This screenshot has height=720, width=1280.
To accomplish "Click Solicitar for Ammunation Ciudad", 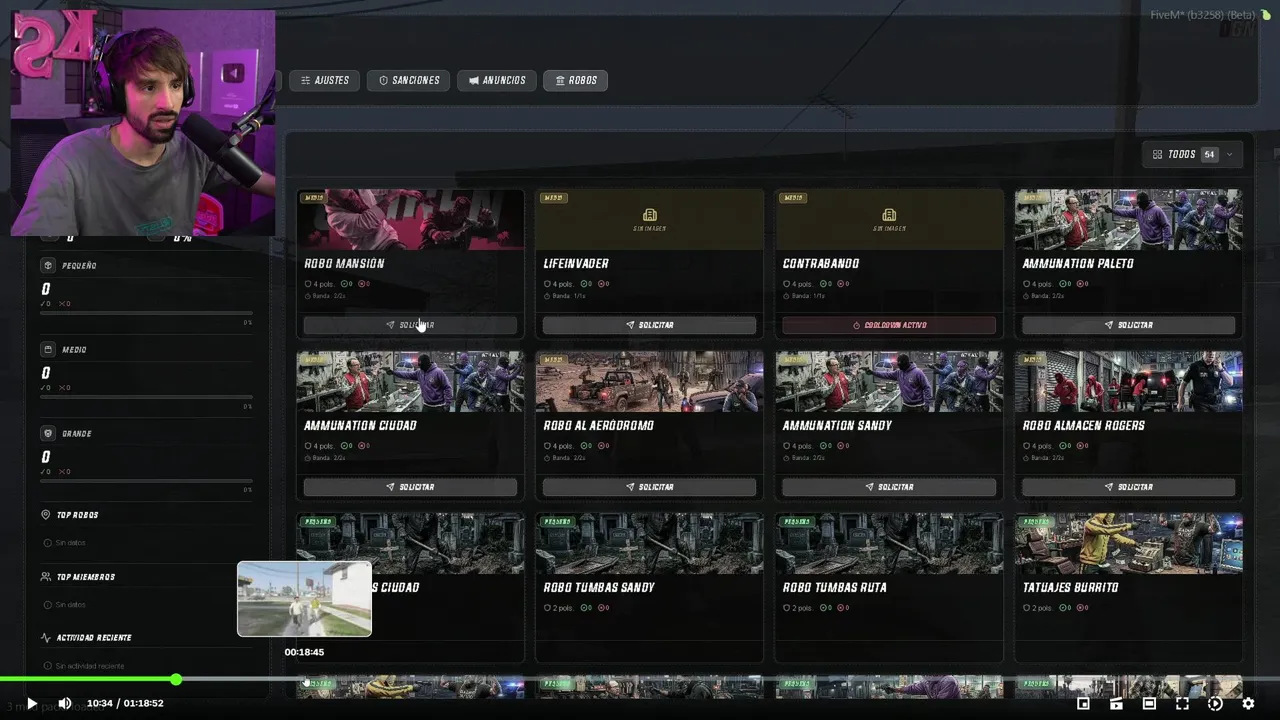I will click(x=410, y=487).
